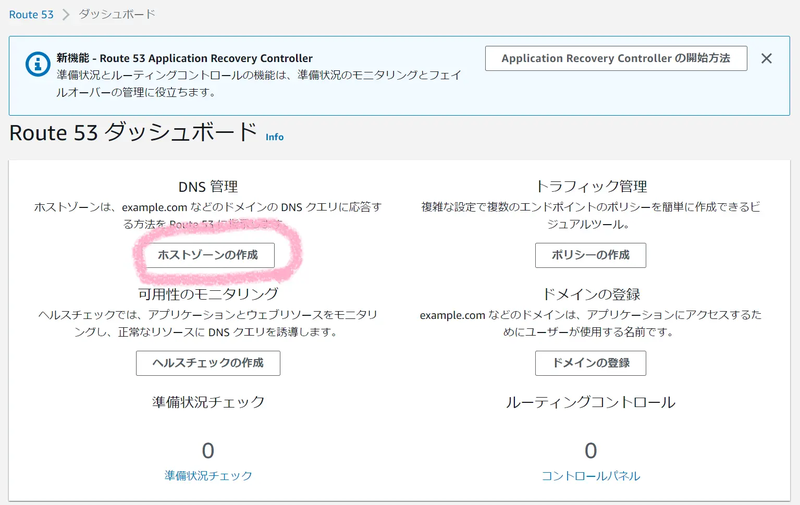Viewport: 800px width, 505px height.
Task: Click ヘルスチェックの作成 button
Action: [208, 363]
